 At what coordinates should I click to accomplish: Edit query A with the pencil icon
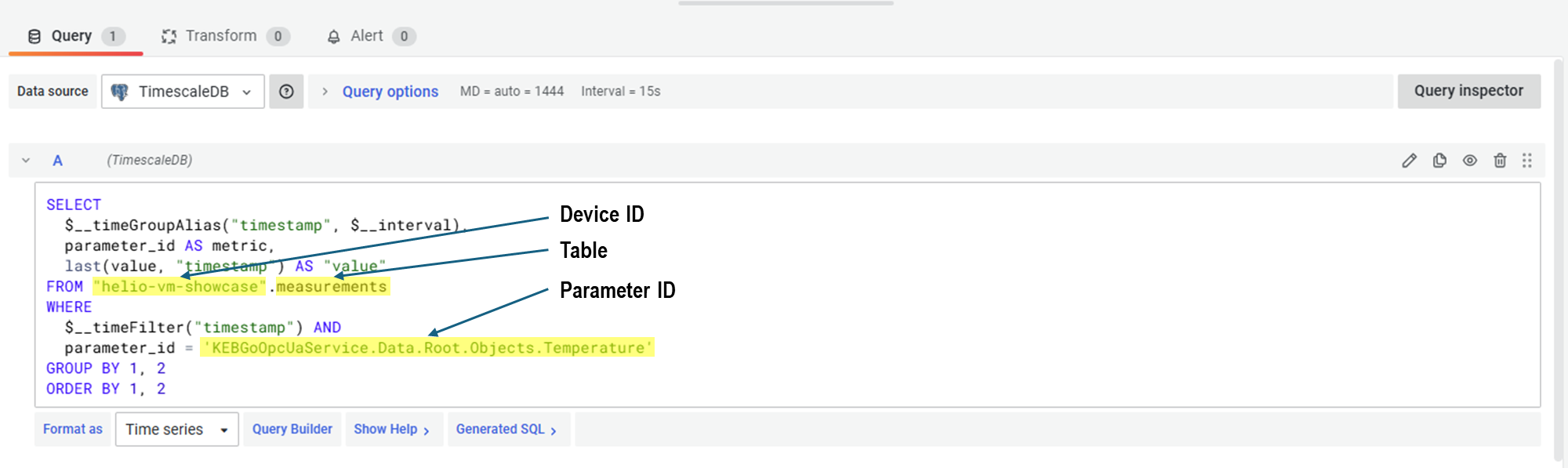(1409, 161)
